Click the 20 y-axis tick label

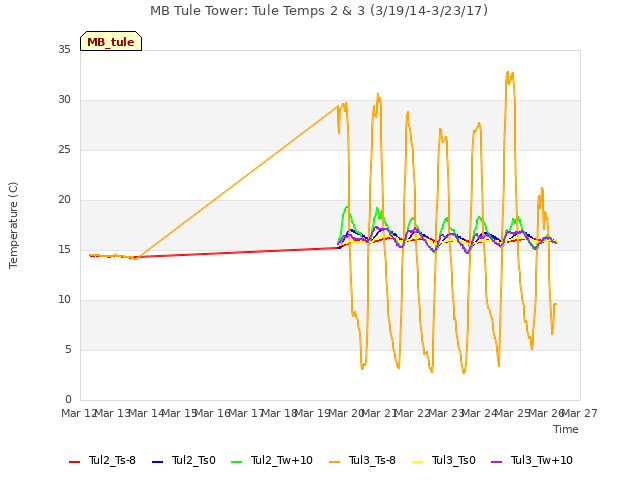pyautogui.click(x=64, y=200)
